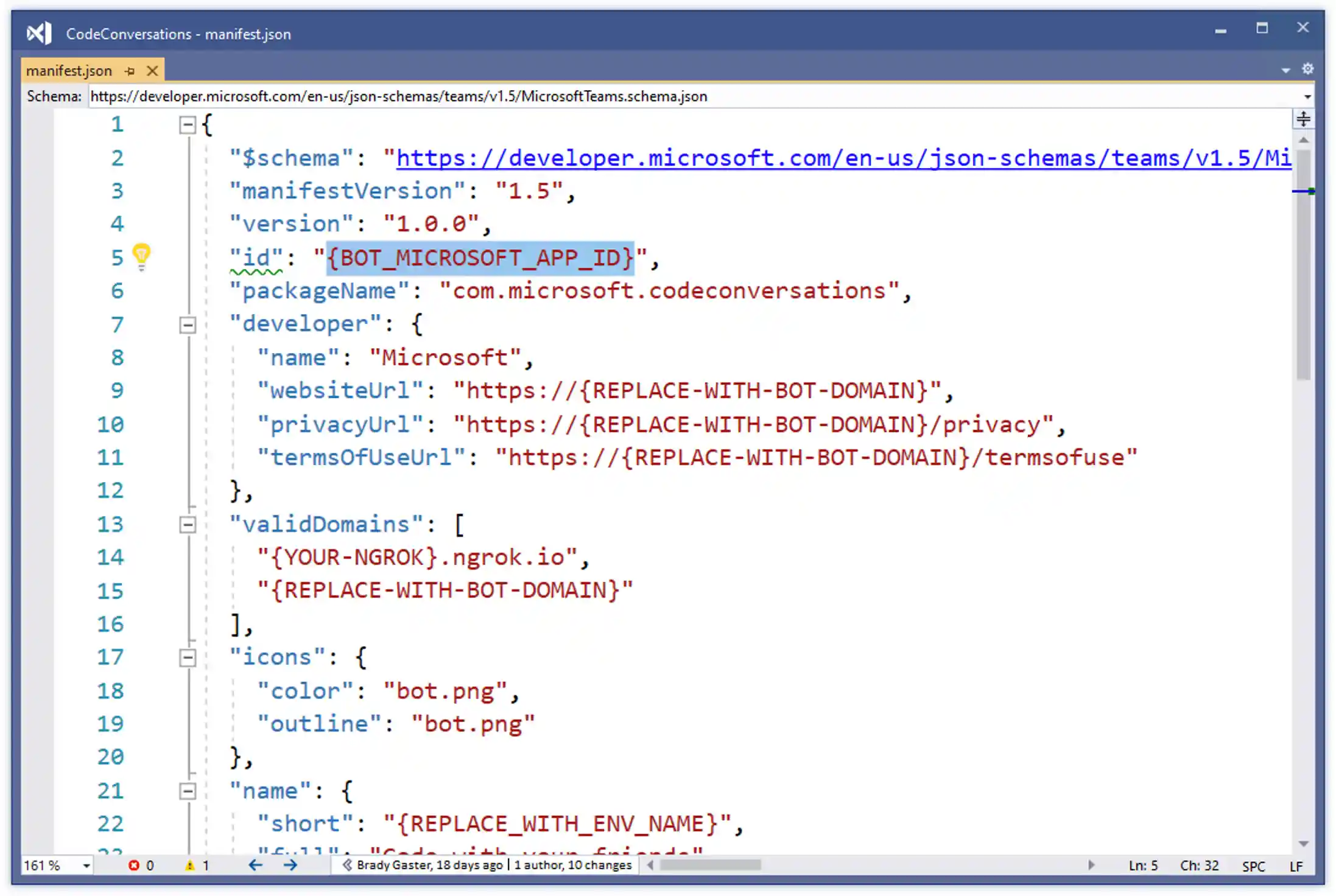Viewport: 1336px width, 896px height.
Task: Click the warning count icon in status bar
Action: coord(190,865)
